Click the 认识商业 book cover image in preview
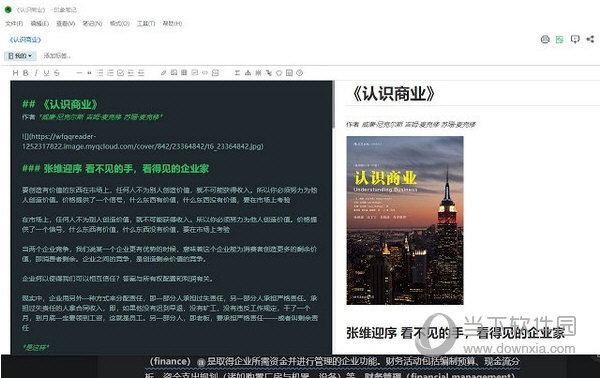Image resolution: width=600 pixels, height=378 pixels. click(405, 220)
